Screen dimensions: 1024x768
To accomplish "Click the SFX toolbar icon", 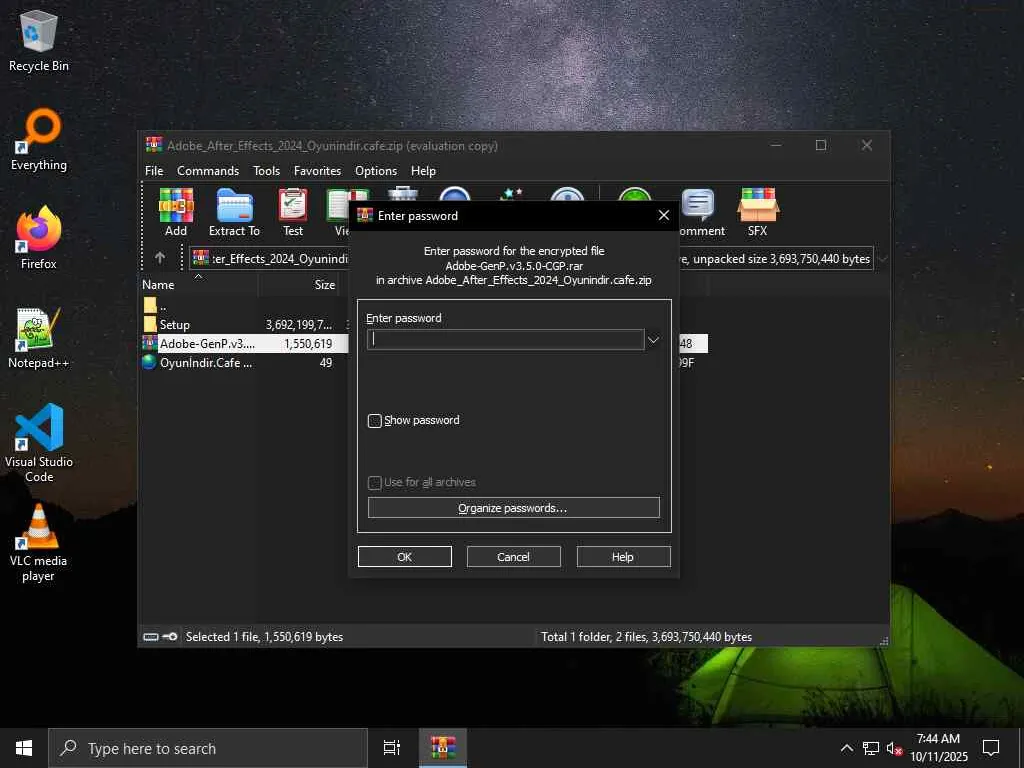I will [758, 212].
